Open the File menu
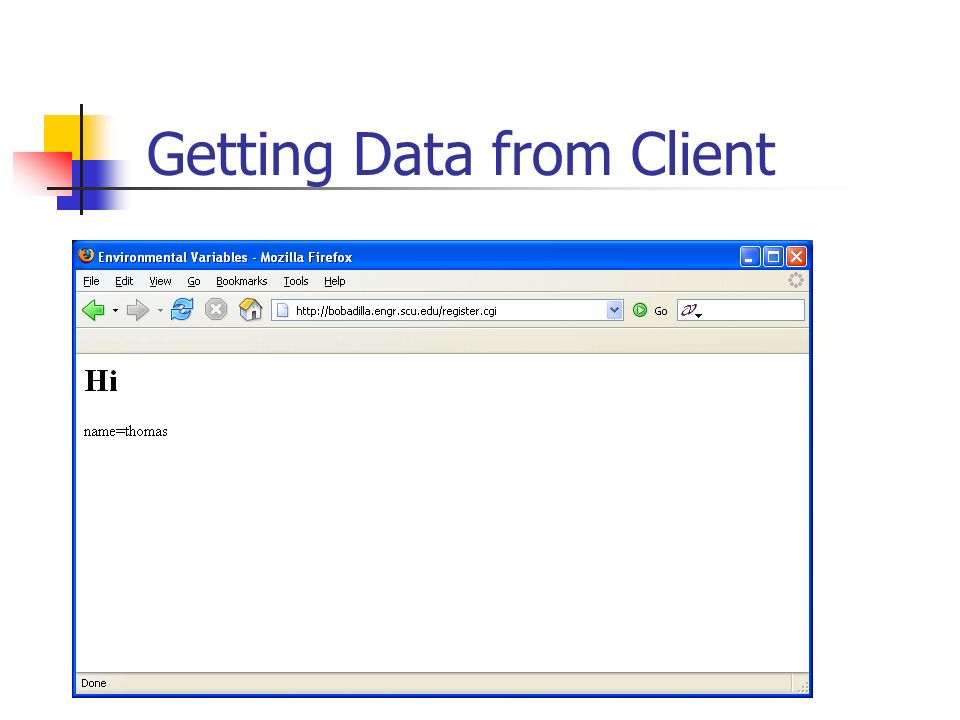 [91, 281]
